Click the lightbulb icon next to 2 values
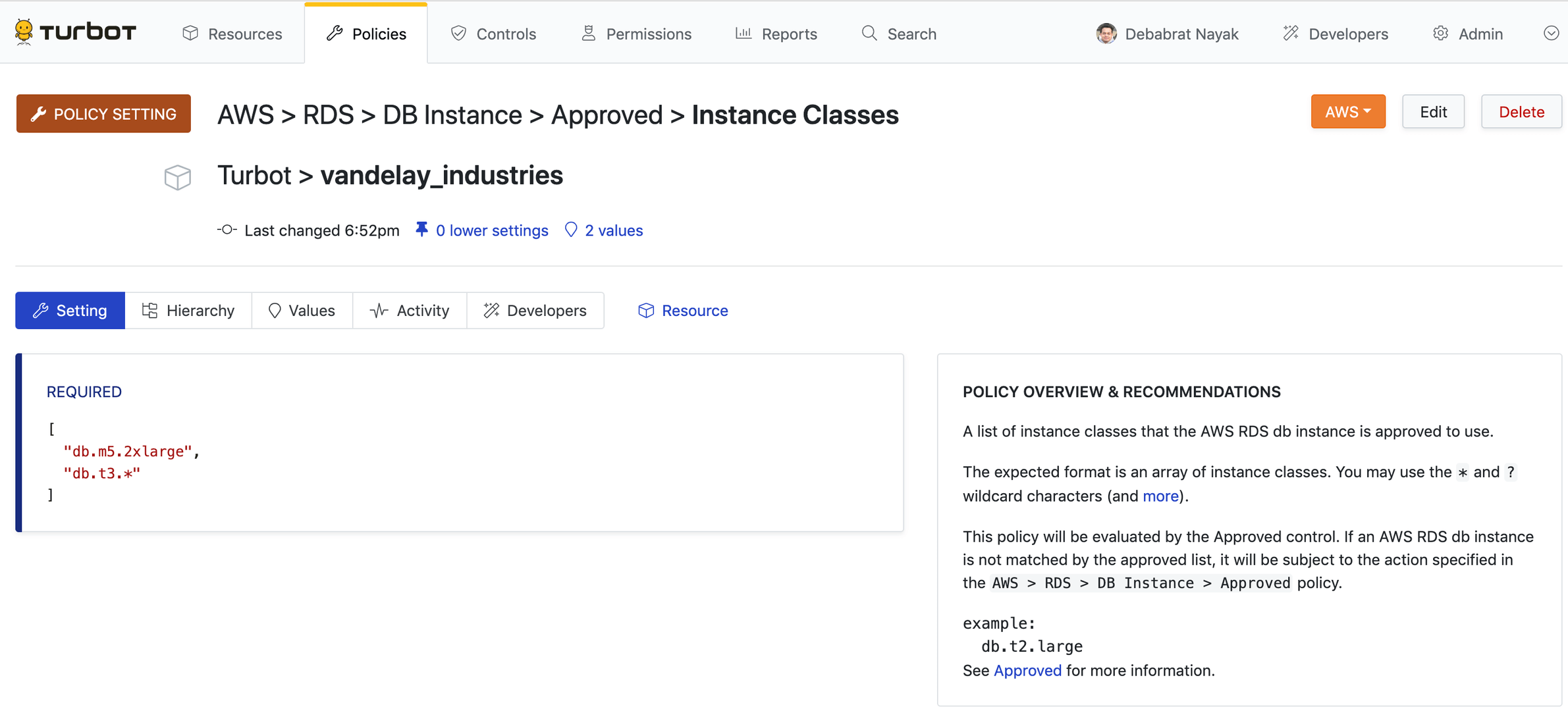 coord(570,230)
